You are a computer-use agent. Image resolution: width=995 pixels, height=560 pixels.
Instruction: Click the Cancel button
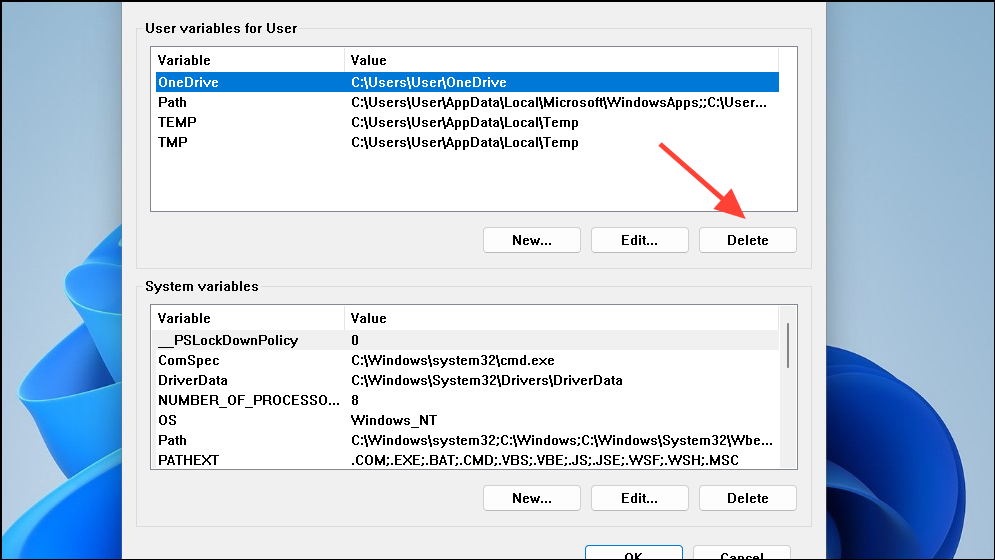(742, 552)
